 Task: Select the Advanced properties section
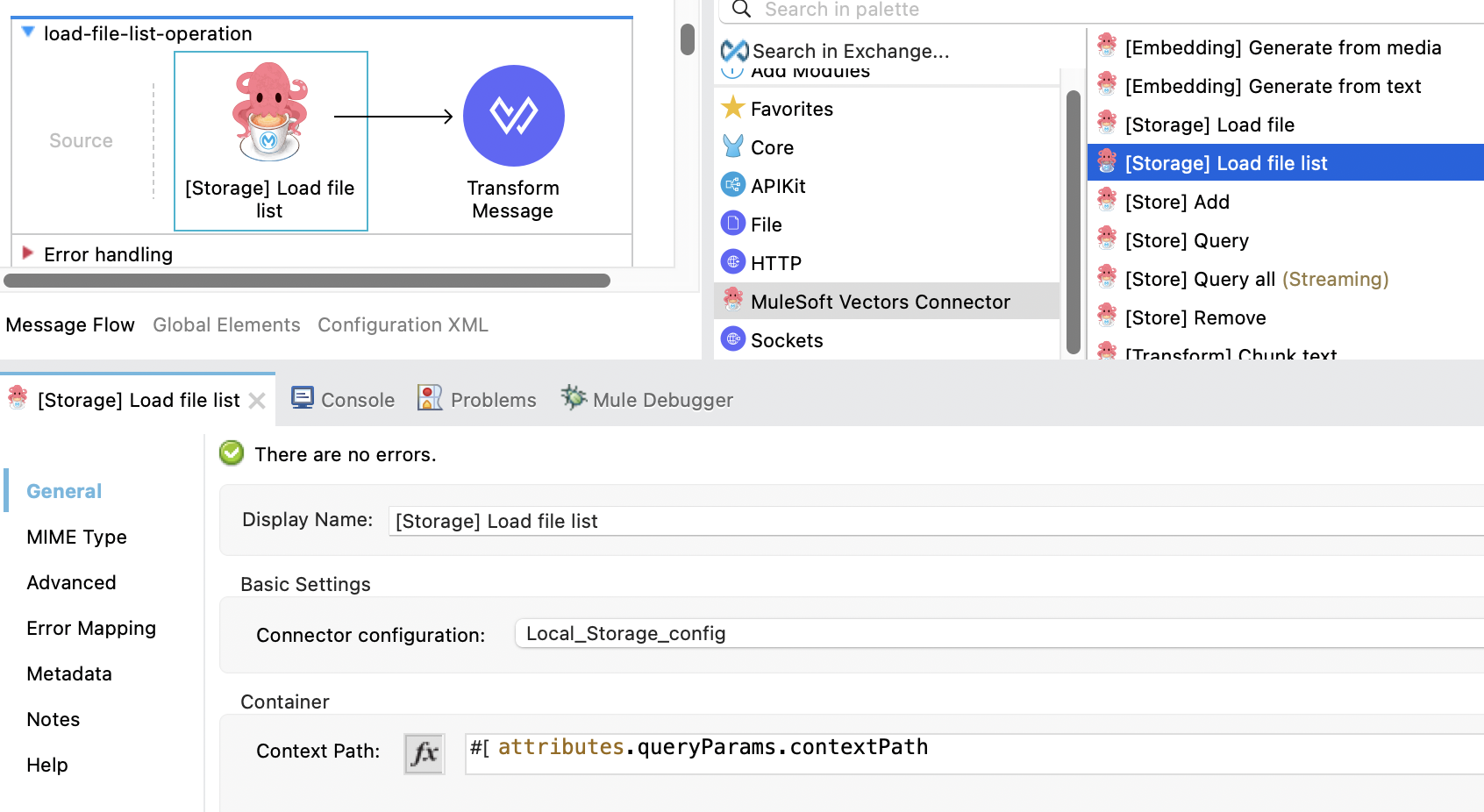tap(71, 582)
